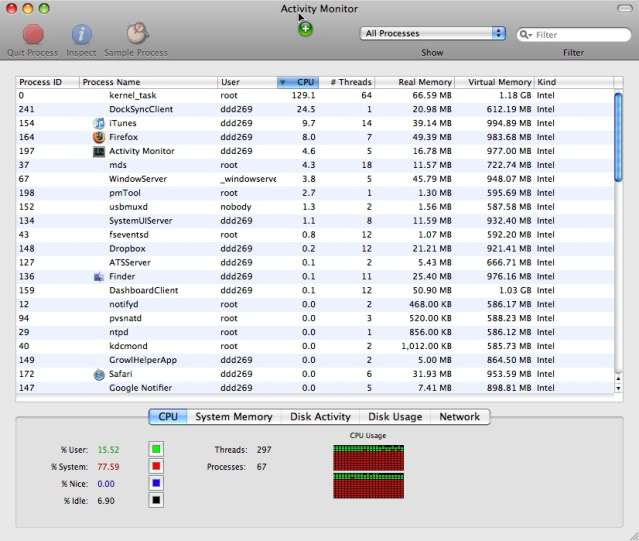Click the lower CPU Usage graph
This screenshot has height=541, width=639.
pyautogui.click(x=368, y=486)
